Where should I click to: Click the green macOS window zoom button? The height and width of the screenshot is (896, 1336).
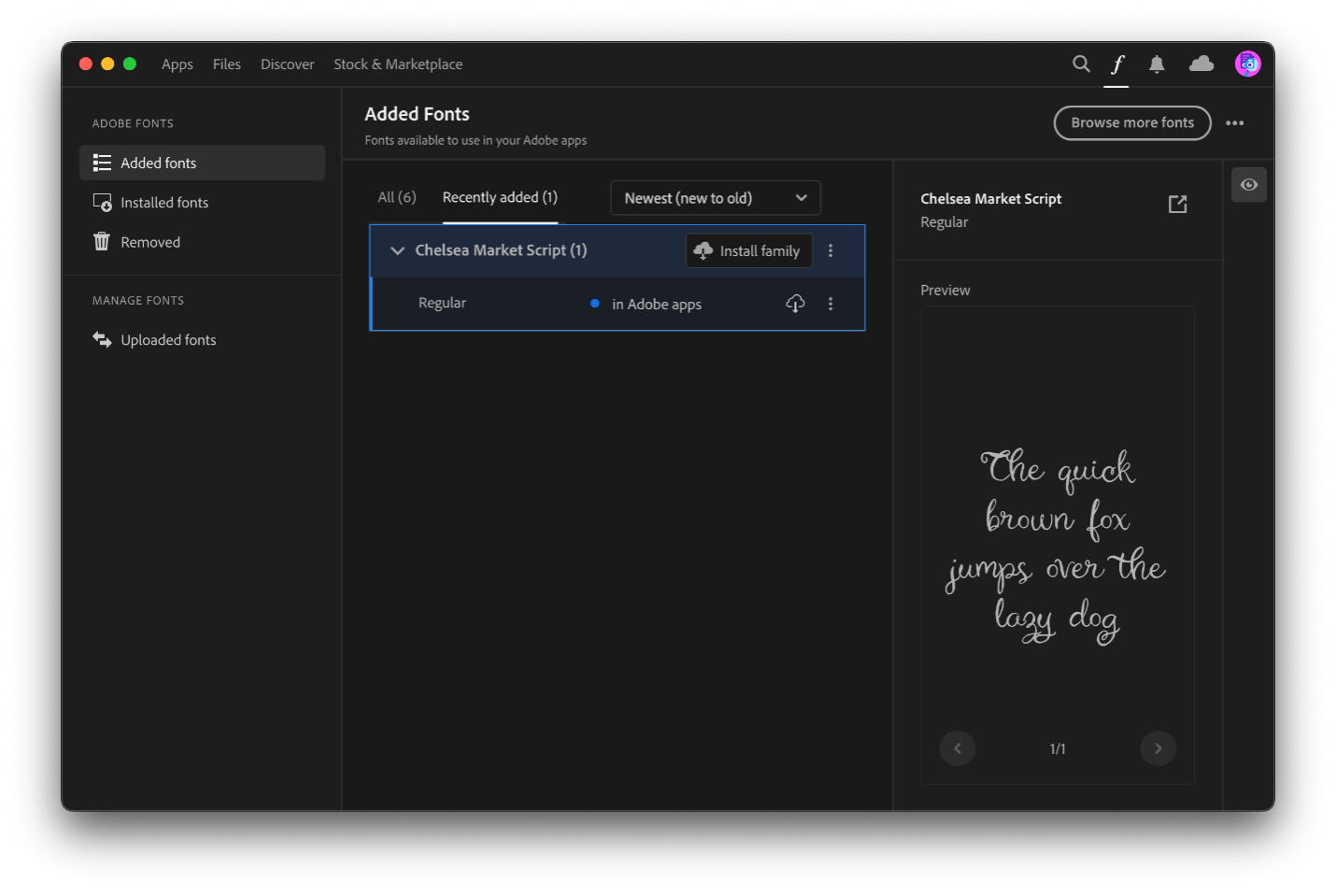pos(130,64)
